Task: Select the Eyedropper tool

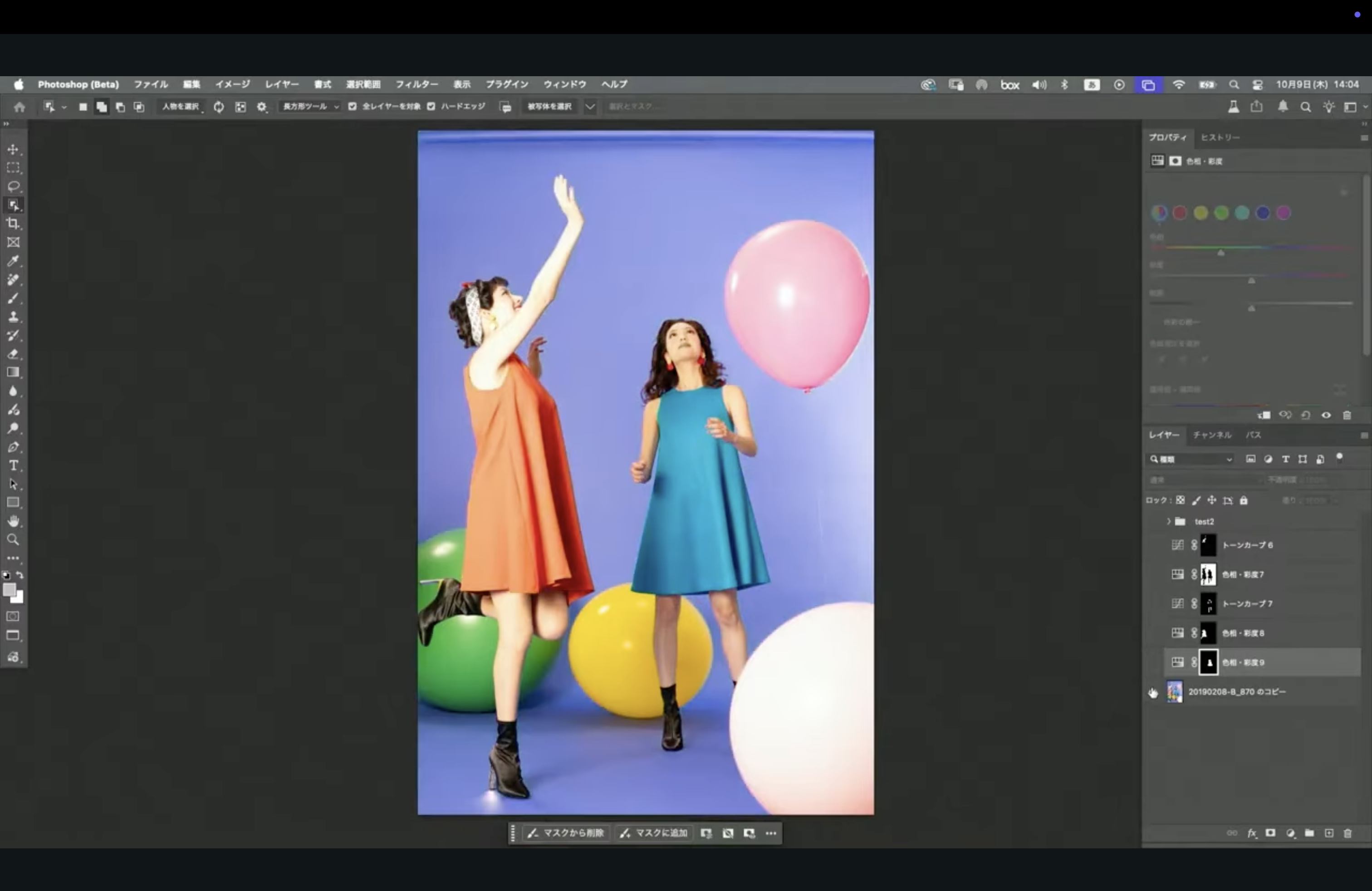Action: point(13,260)
